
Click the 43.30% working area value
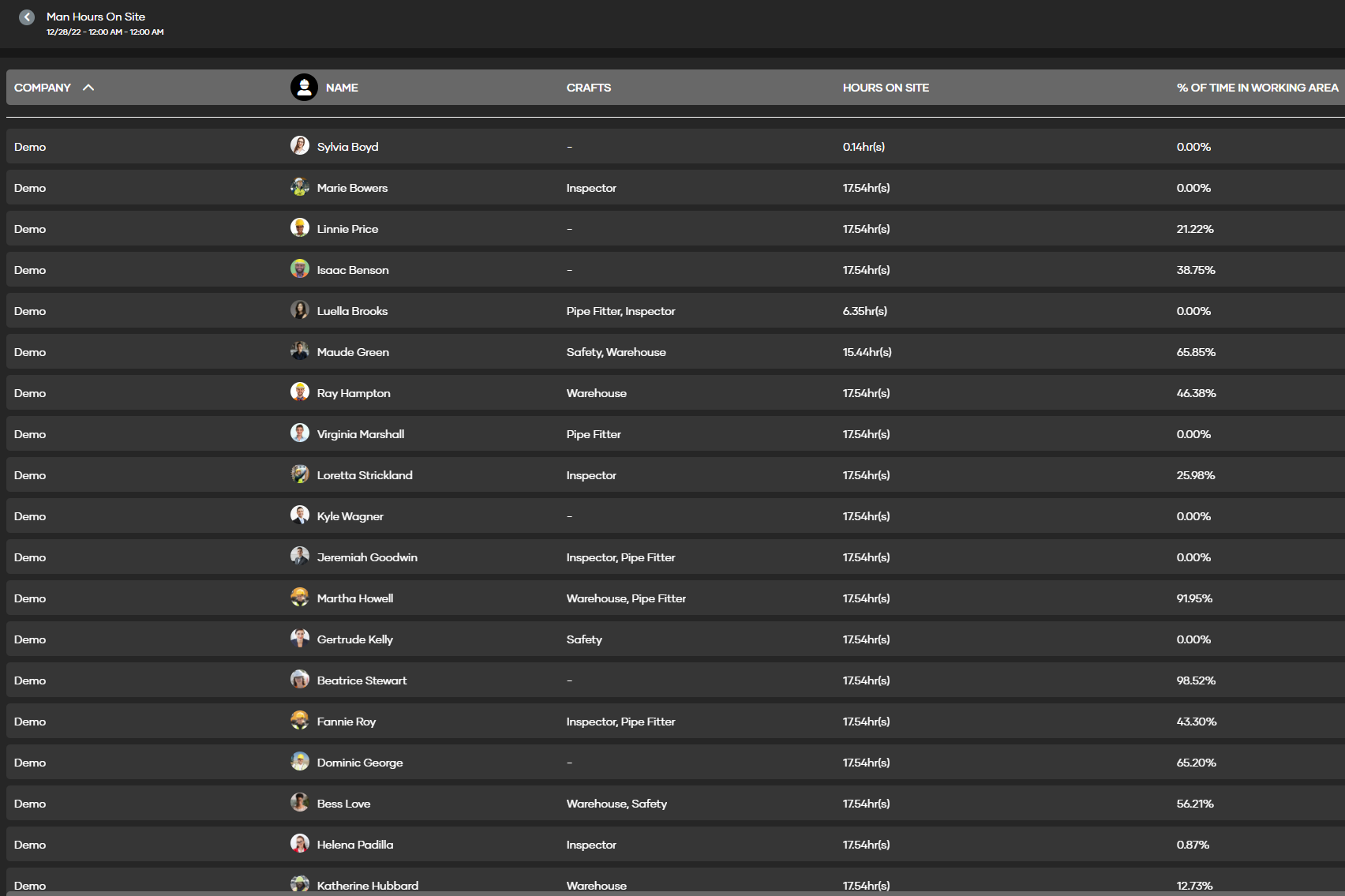(1197, 722)
